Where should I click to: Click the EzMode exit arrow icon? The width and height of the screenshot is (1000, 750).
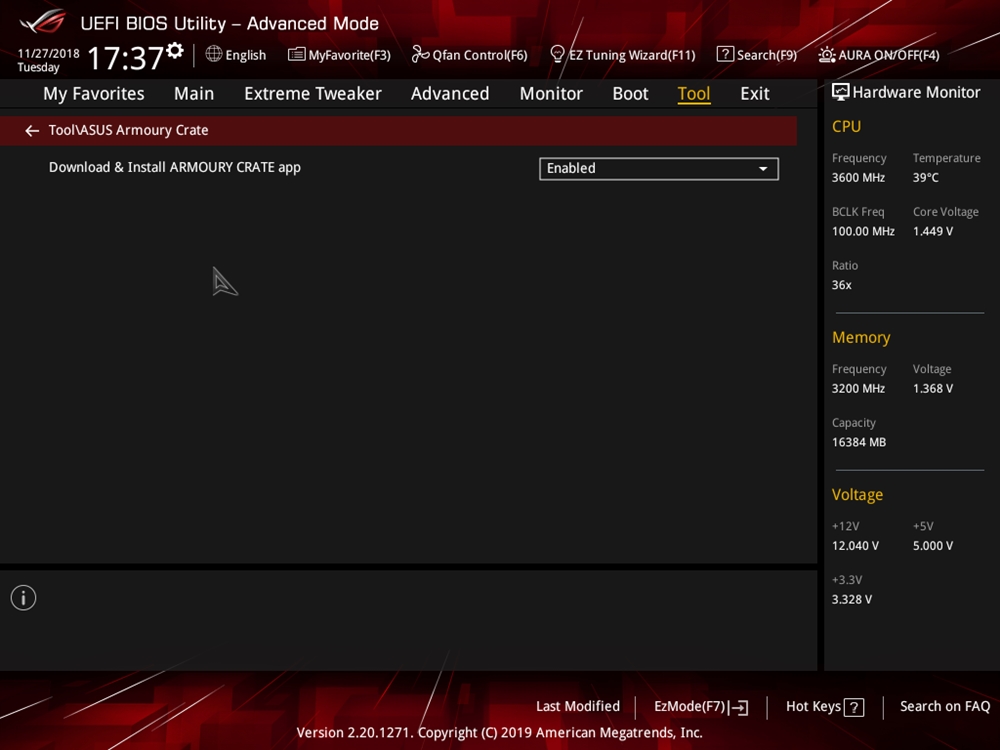coord(739,707)
